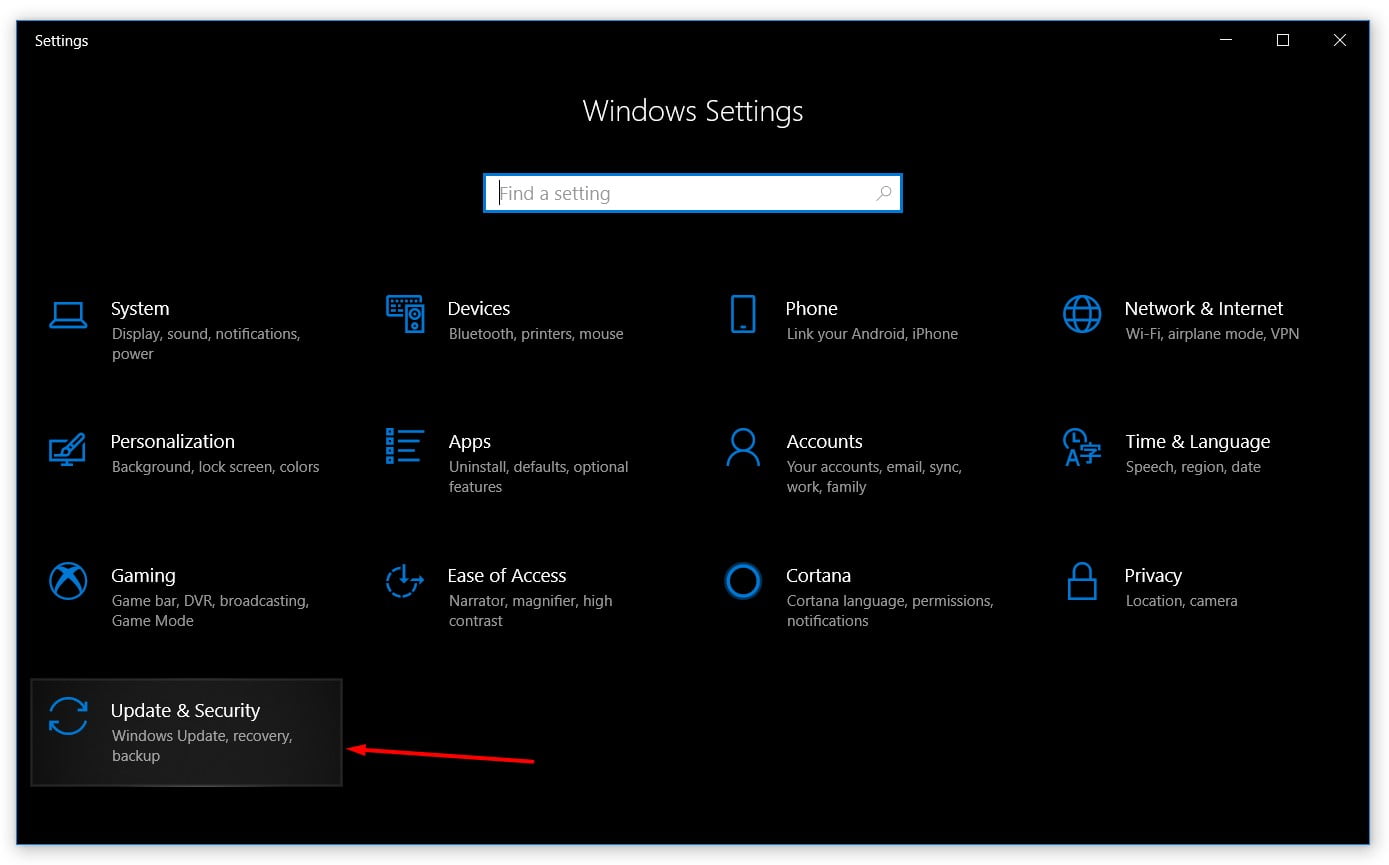Click the Privacy padlock icon
This screenshot has width=1389, height=865.
coord(1082,580)
